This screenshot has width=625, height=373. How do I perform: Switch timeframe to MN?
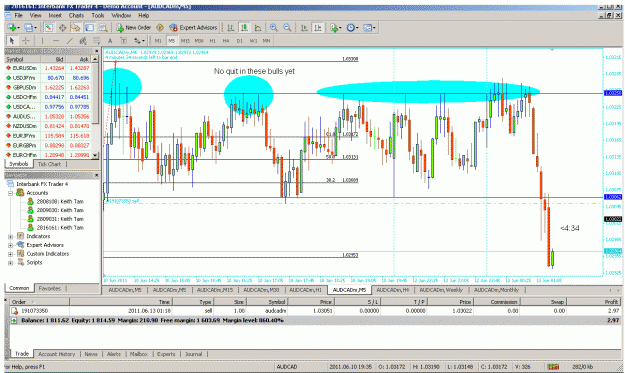(266, 41)
